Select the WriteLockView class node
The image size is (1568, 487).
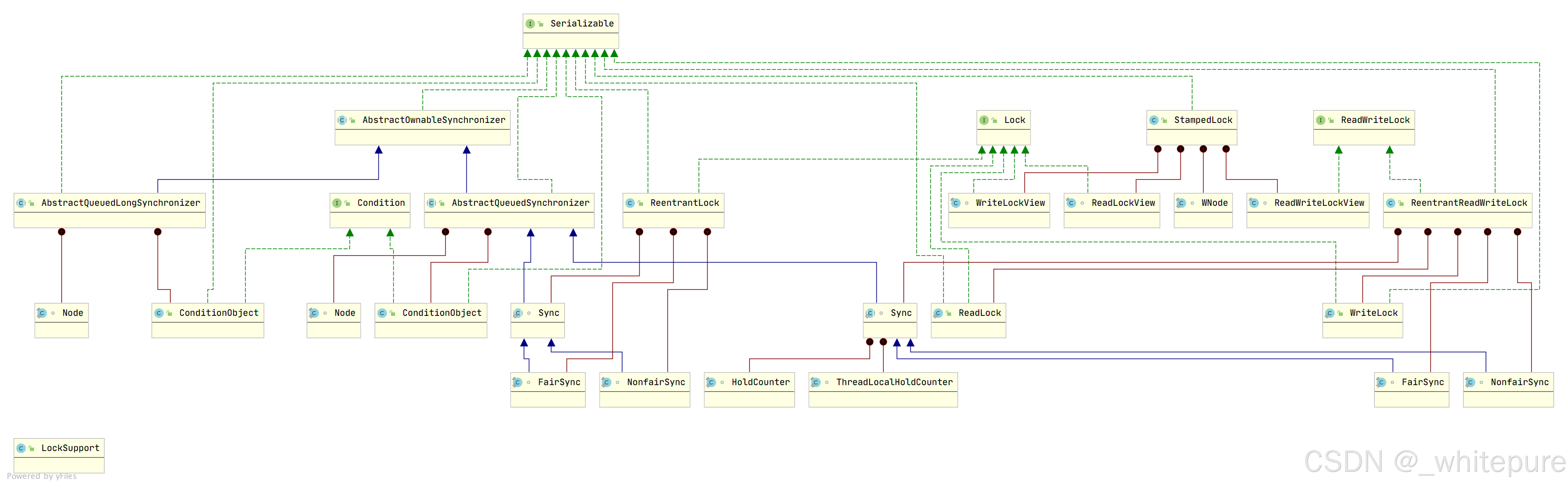click(1010, 203)
